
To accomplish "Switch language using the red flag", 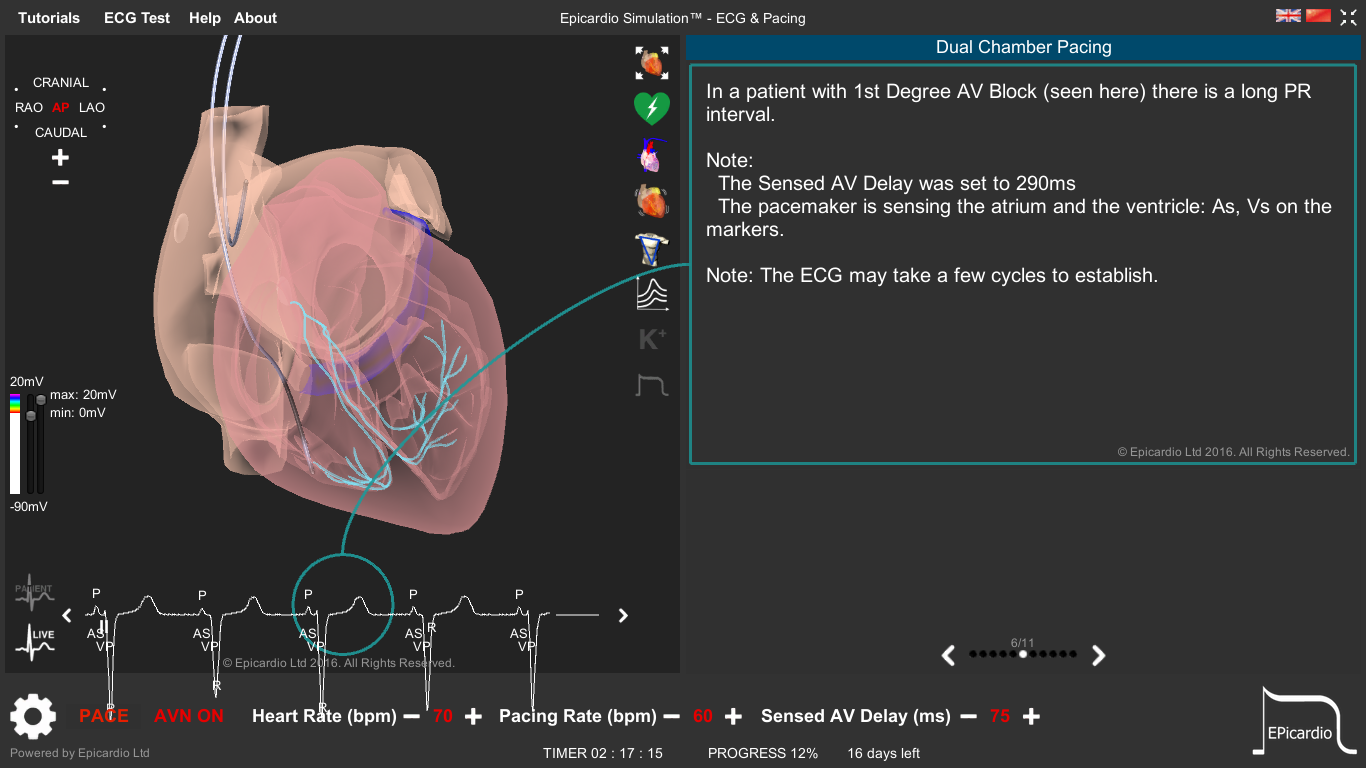I will pyautogui.click(x=1318, y=15).
